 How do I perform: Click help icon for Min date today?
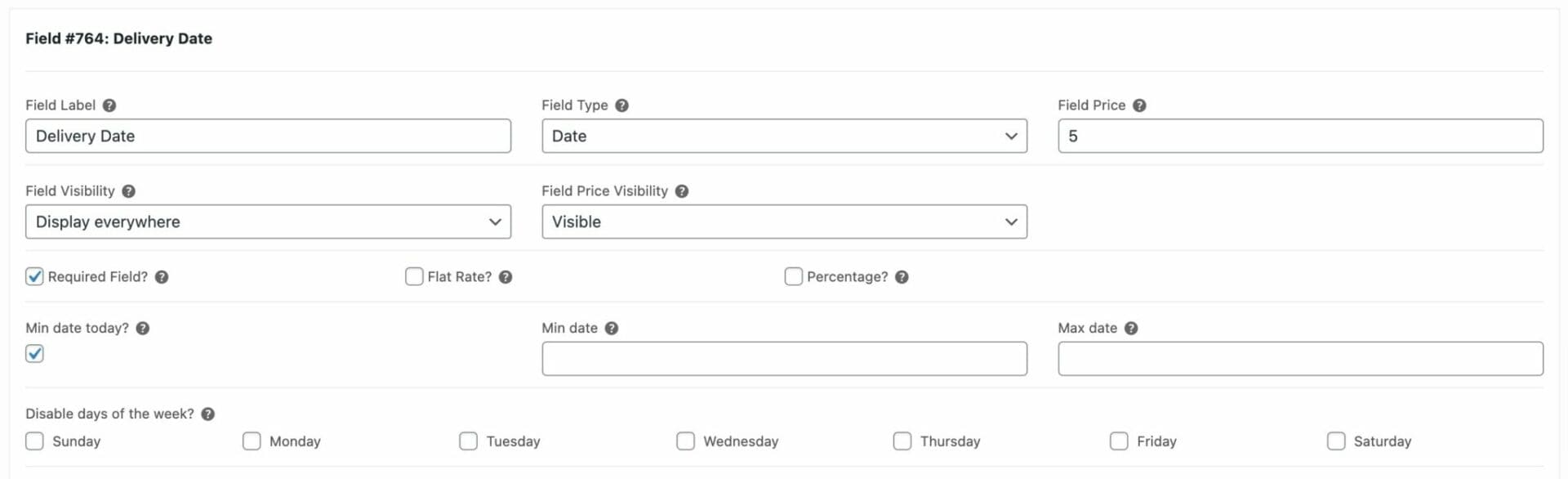click(143, 329)
